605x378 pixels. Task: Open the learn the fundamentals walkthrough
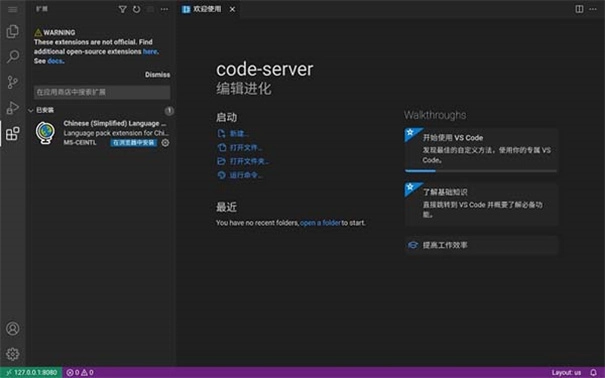[481, 204]
